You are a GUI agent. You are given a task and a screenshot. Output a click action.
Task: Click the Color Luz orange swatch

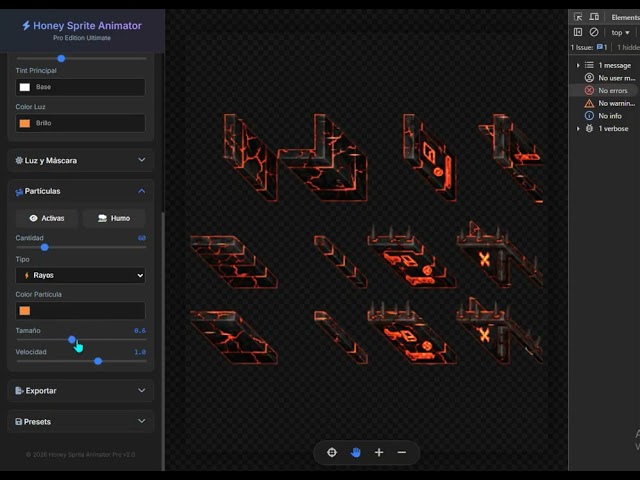click(x=25, y=123)
